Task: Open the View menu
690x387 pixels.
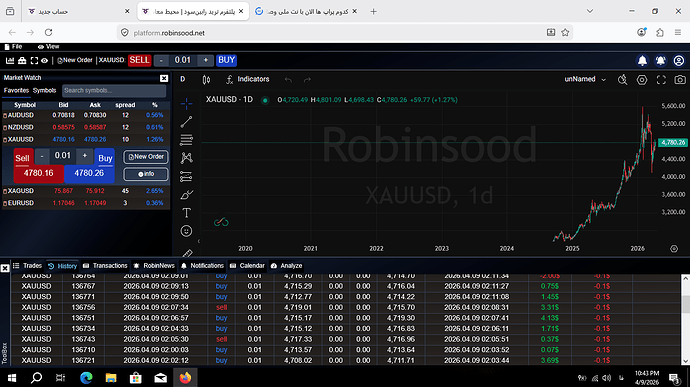Action: tap(48, 47)
